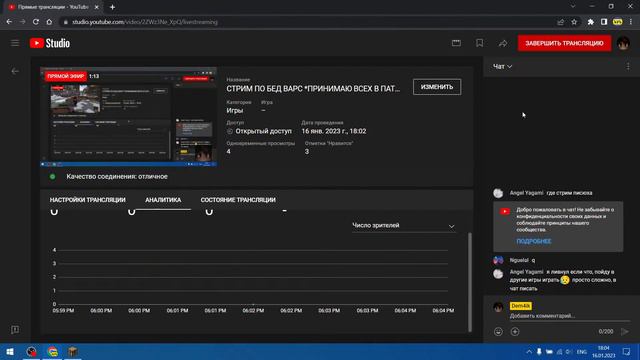Click the browser home button

point(49,22)
